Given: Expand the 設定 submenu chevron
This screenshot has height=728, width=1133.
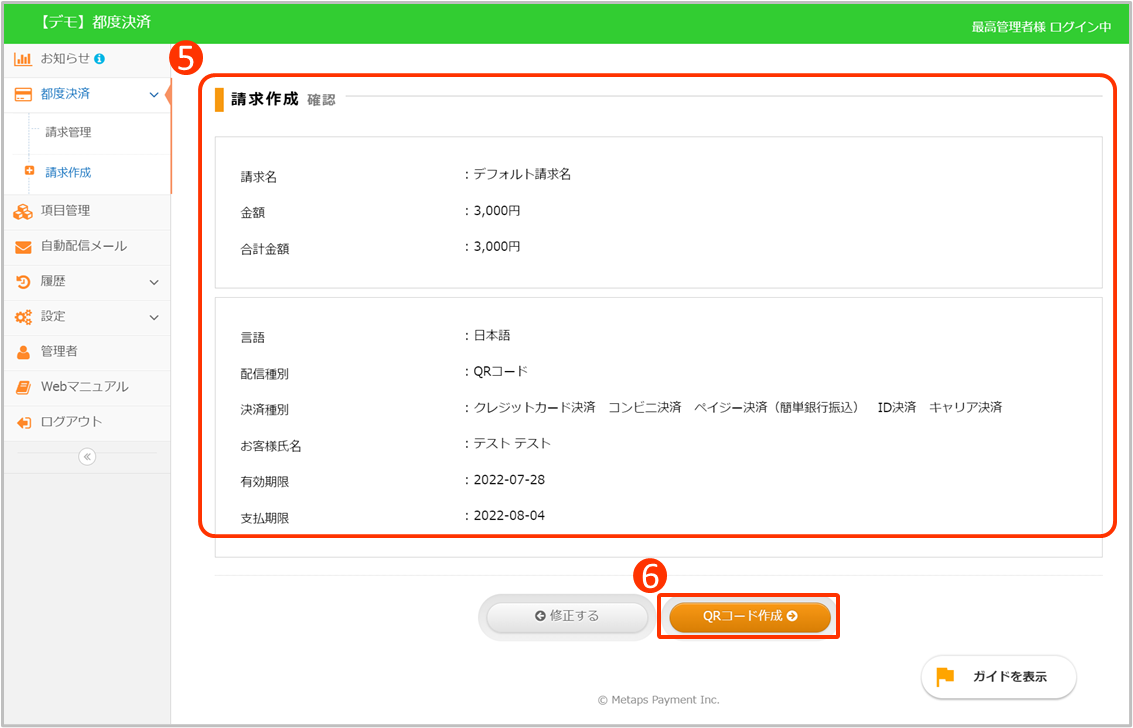Looking at the screenshot, I should (x=153, y=317).
